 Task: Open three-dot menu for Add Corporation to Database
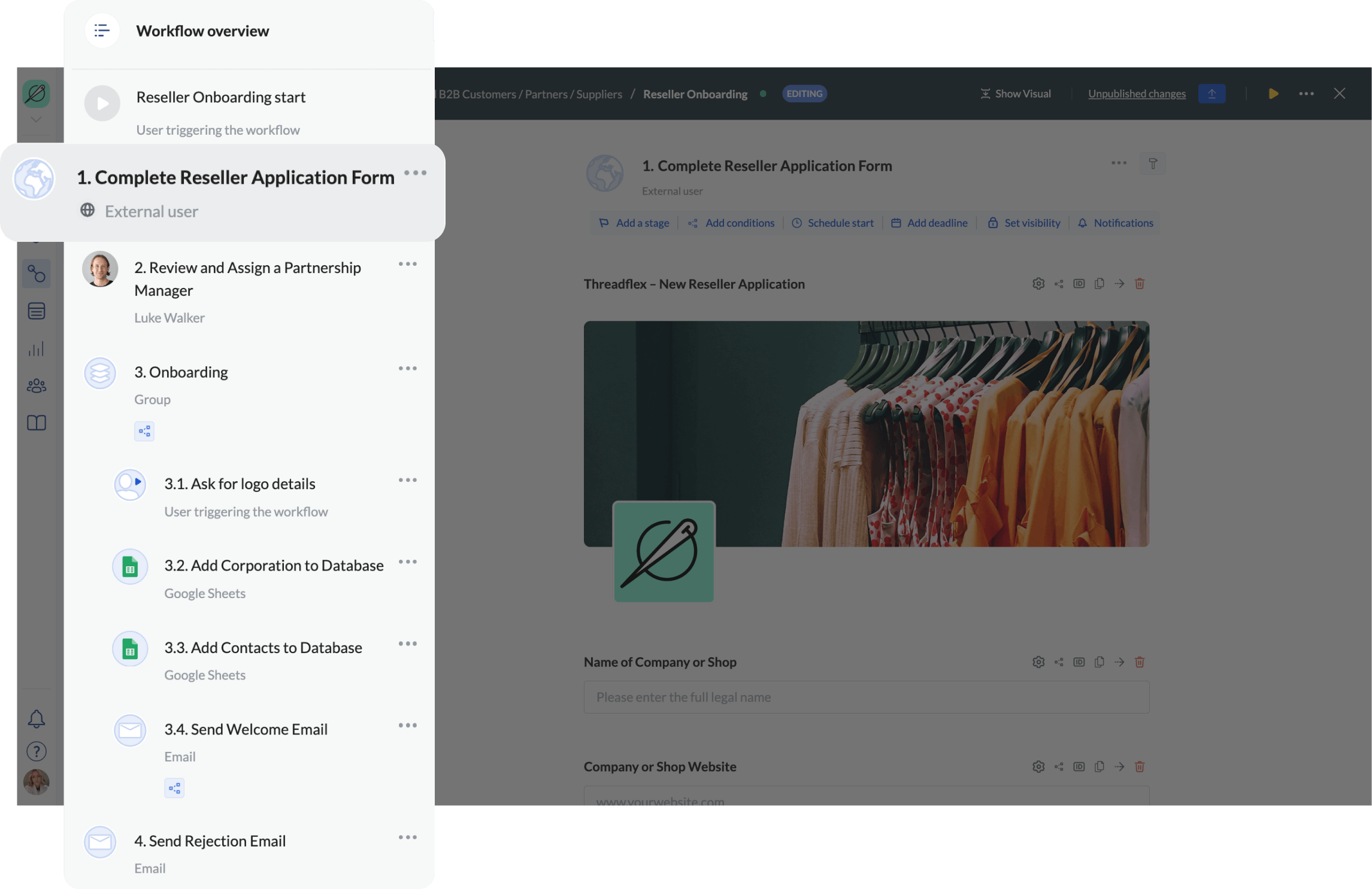point(408,562)
